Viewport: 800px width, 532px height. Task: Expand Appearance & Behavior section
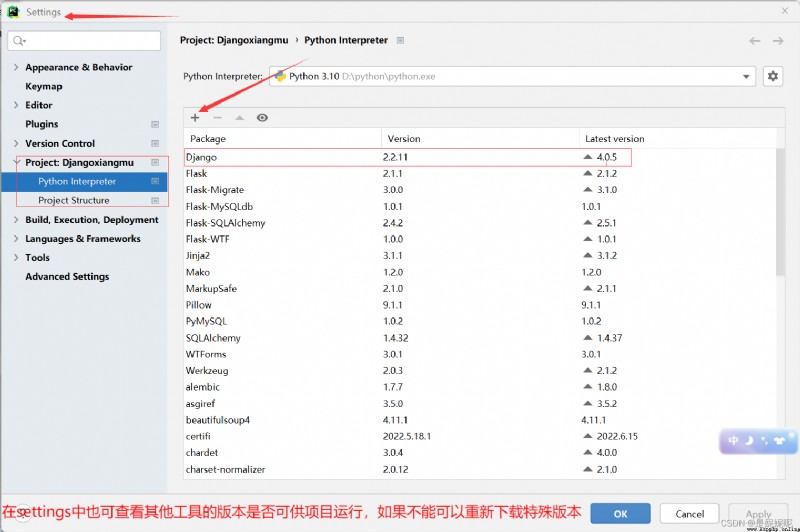click(16, 67)
